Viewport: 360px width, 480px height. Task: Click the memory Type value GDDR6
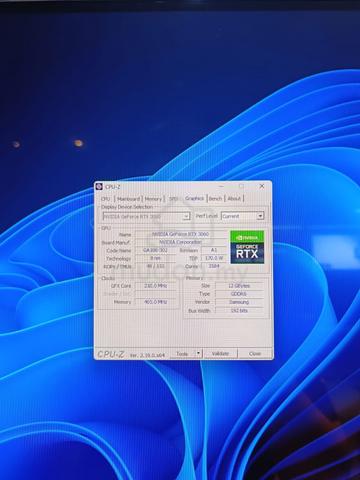(x=239, y=294)
